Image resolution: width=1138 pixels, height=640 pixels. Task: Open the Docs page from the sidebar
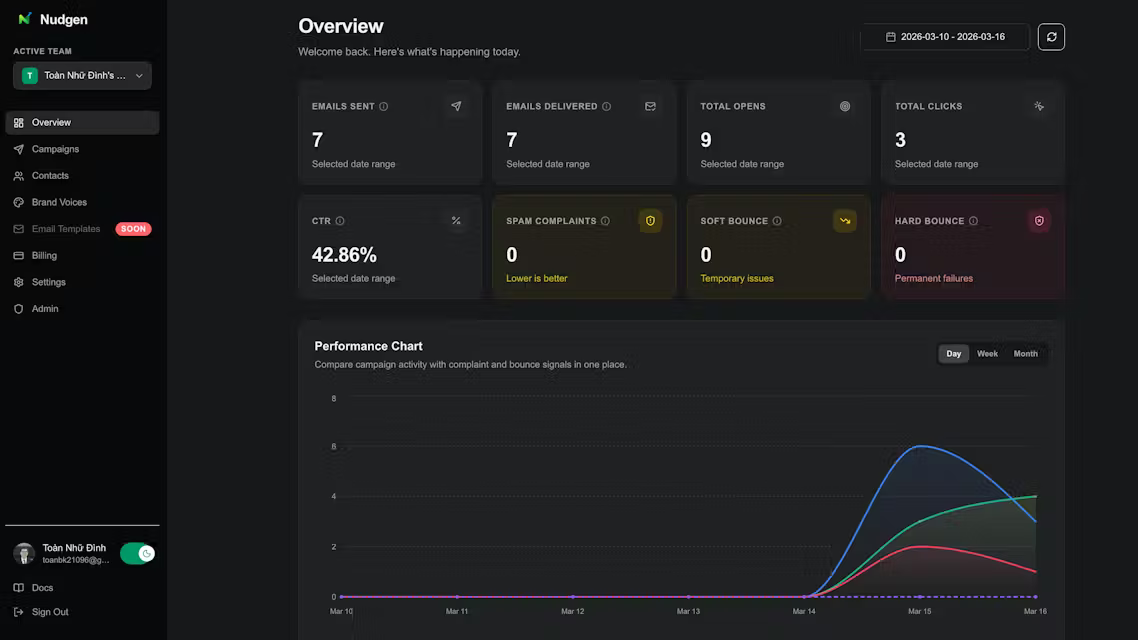40,587
